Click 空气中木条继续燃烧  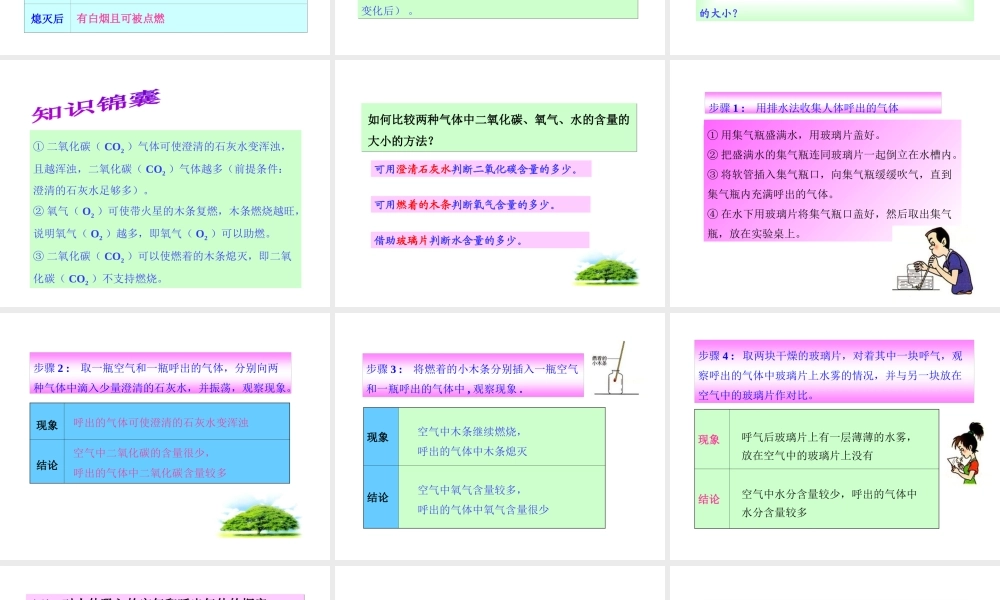tap(469, 432)
